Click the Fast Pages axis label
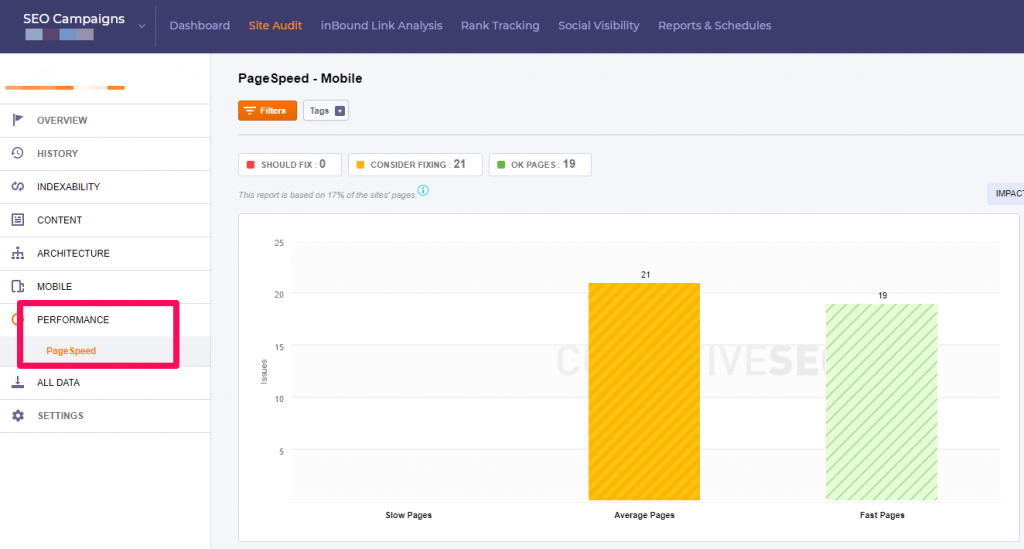 882,515
